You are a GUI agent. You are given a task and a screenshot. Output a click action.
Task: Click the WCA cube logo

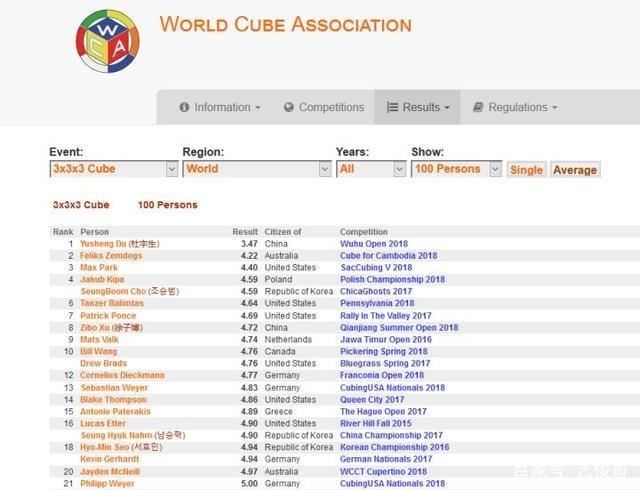click(108, 41)
